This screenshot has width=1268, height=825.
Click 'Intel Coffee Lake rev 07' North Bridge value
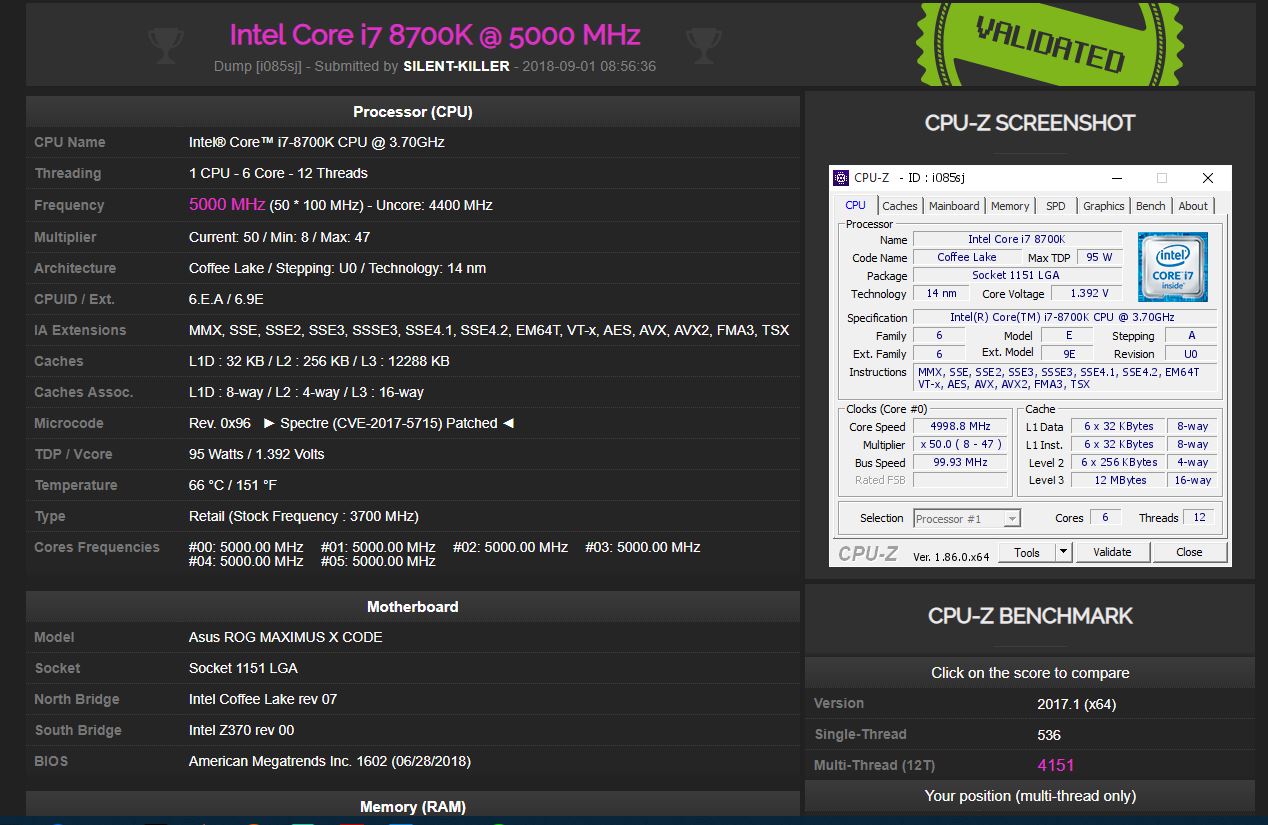pyautogui.click(x=263, y=699)
